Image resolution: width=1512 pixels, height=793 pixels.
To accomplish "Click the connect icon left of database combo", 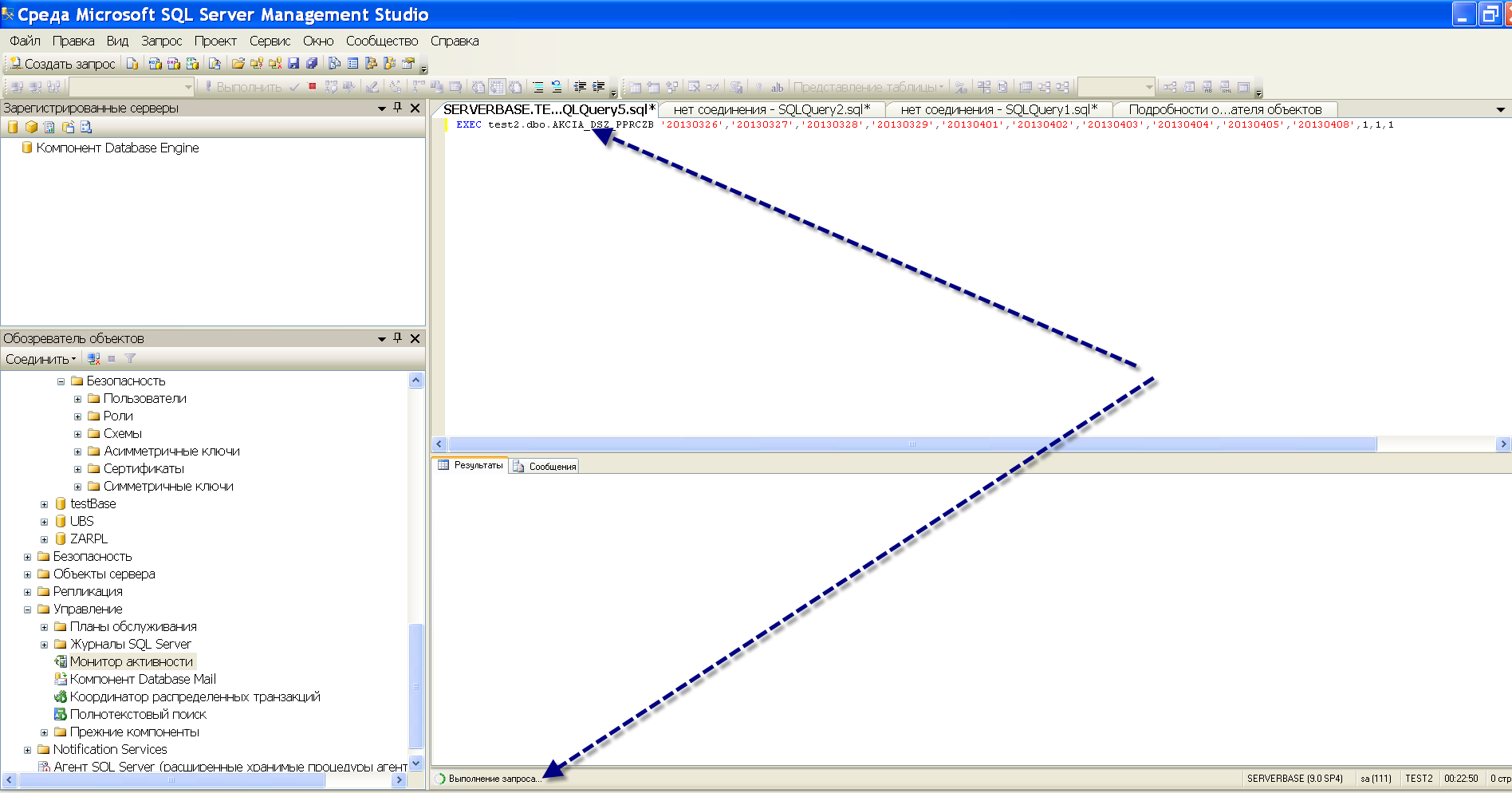I will [x=17, y=86].
